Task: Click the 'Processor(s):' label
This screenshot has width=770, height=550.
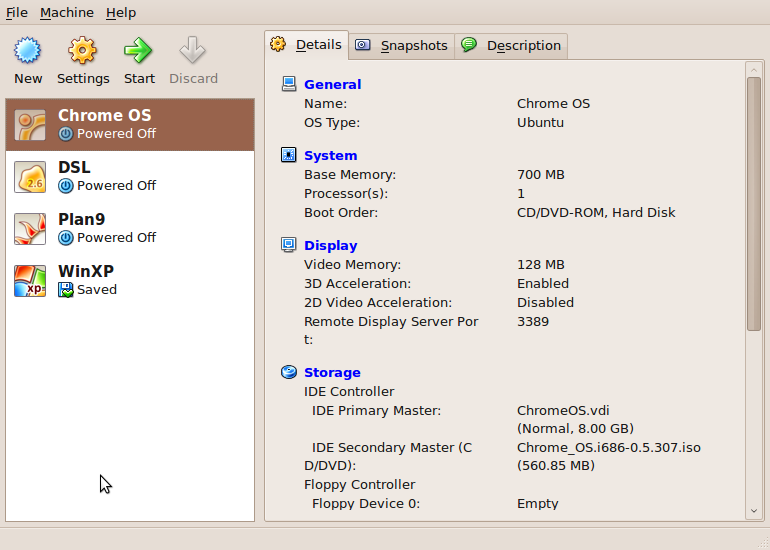Action: pos(346,194)
